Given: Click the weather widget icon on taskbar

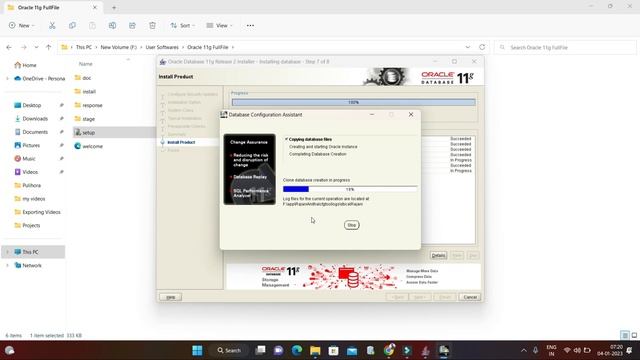Looking at the screenshot, I should [9, 350].
